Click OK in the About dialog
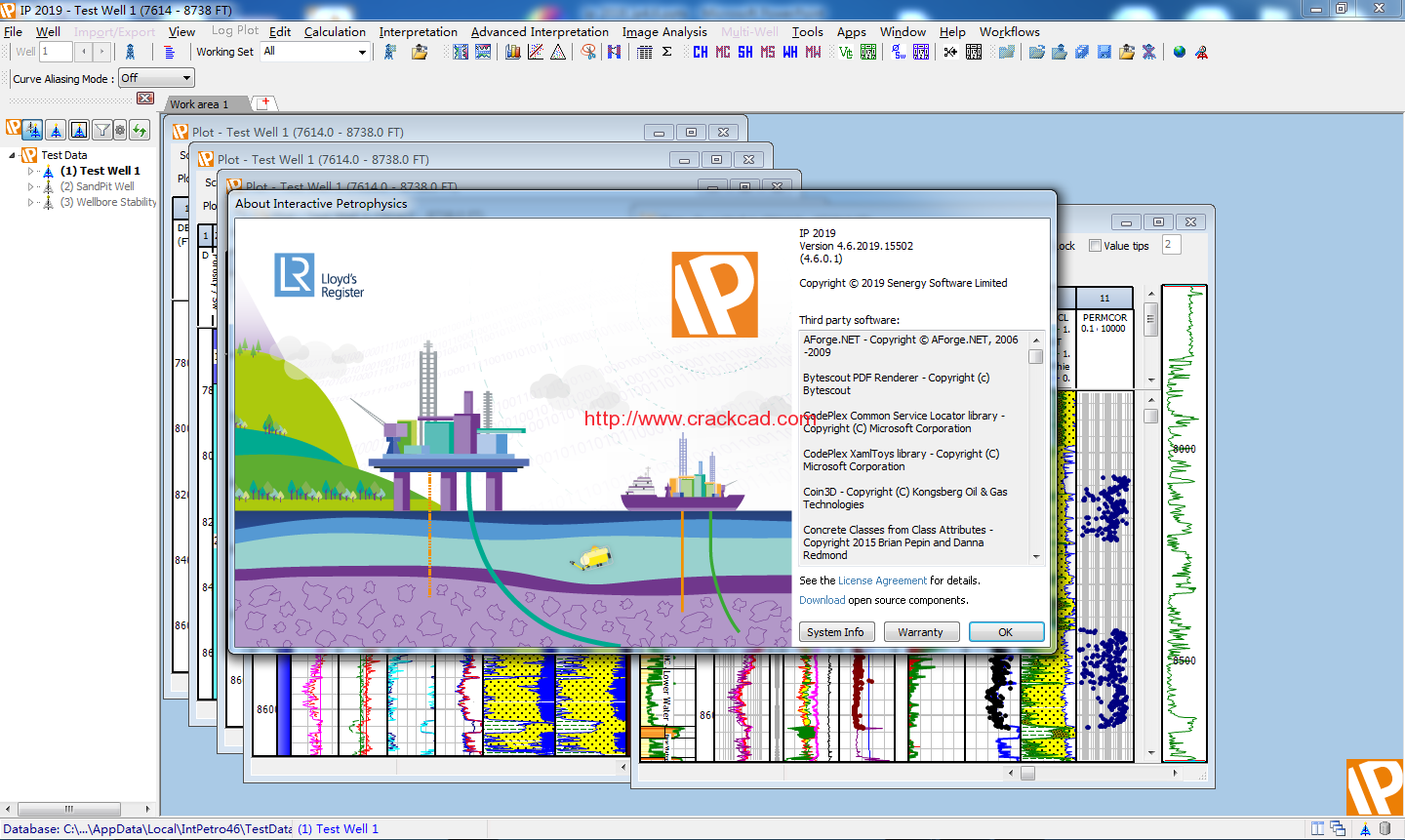 (x=1006, y=632)
